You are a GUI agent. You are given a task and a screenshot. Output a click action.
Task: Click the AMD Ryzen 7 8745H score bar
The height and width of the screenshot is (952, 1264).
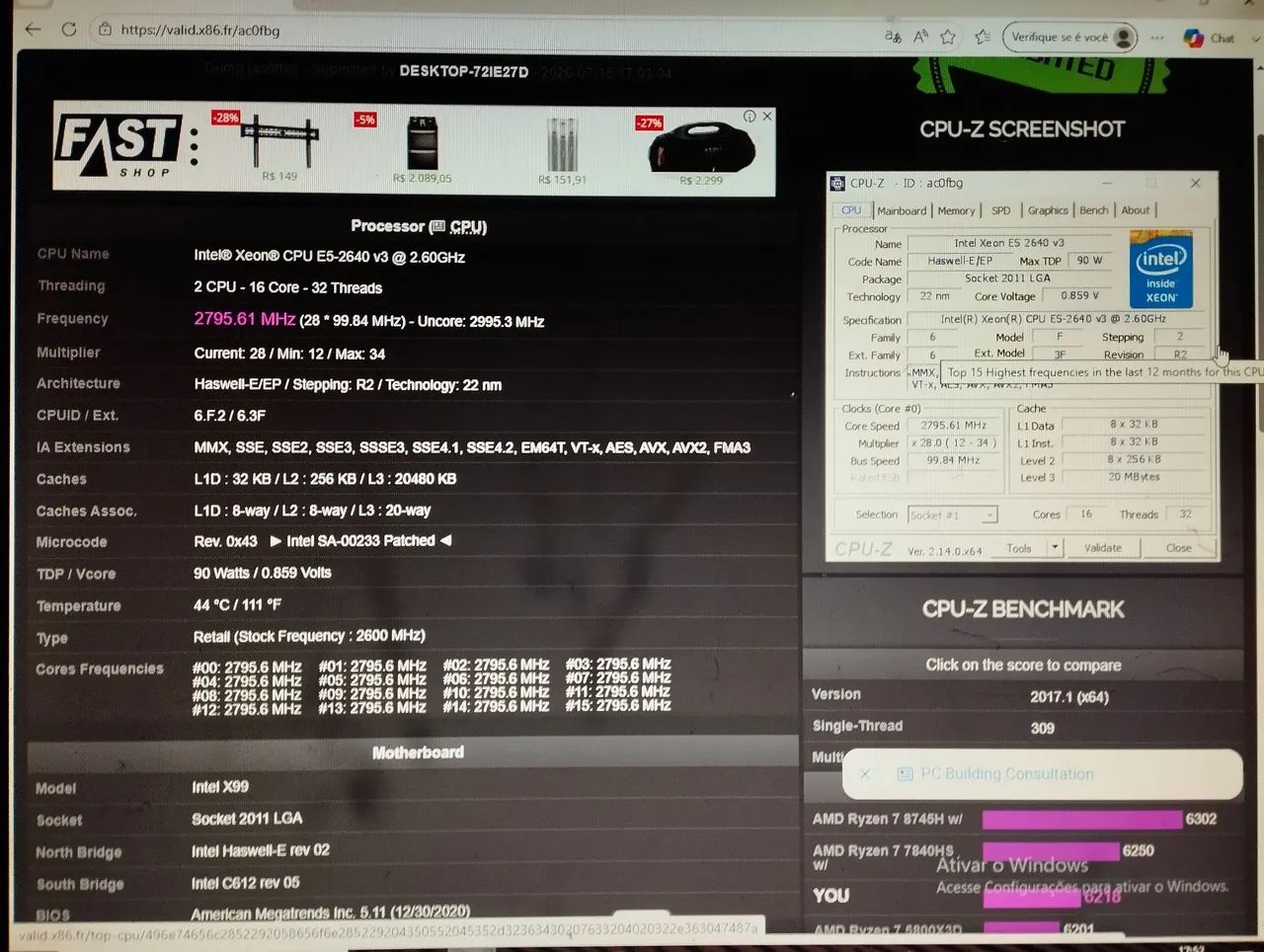point(1082,820)
